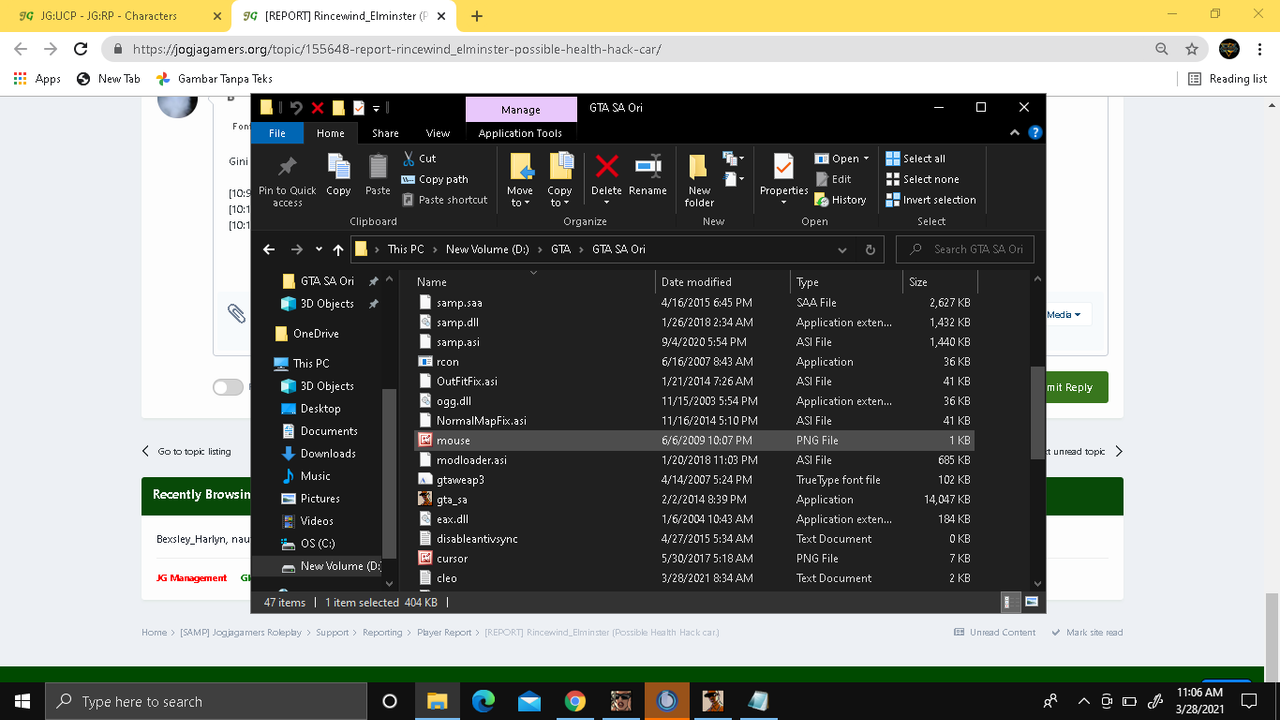The image size is (1280, 720).
Task: Click 'Unread Content' link on forum
Action: coord(995,632)
